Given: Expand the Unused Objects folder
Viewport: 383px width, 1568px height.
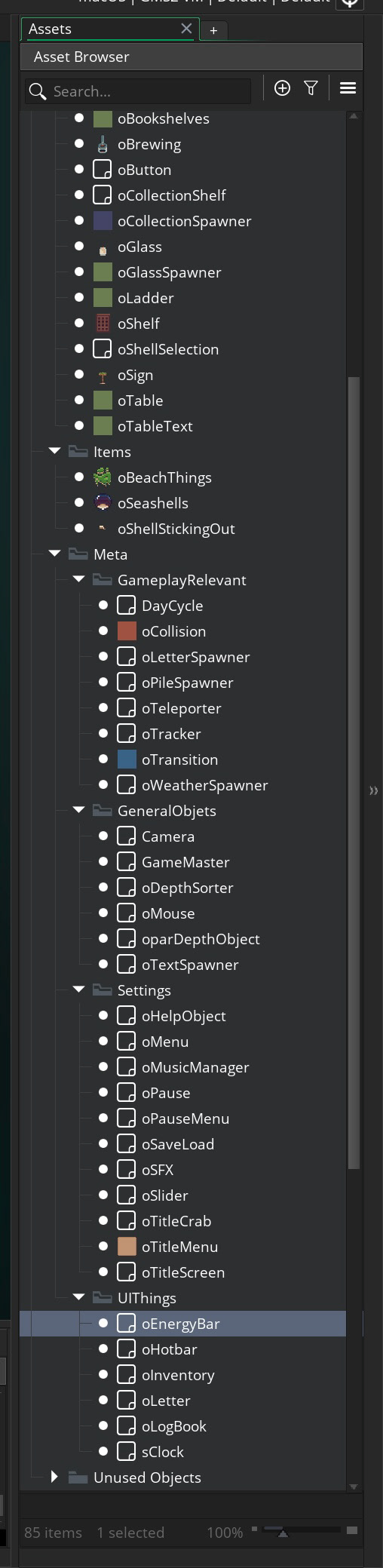Looking at the screenshot, I should point(54,1477).
